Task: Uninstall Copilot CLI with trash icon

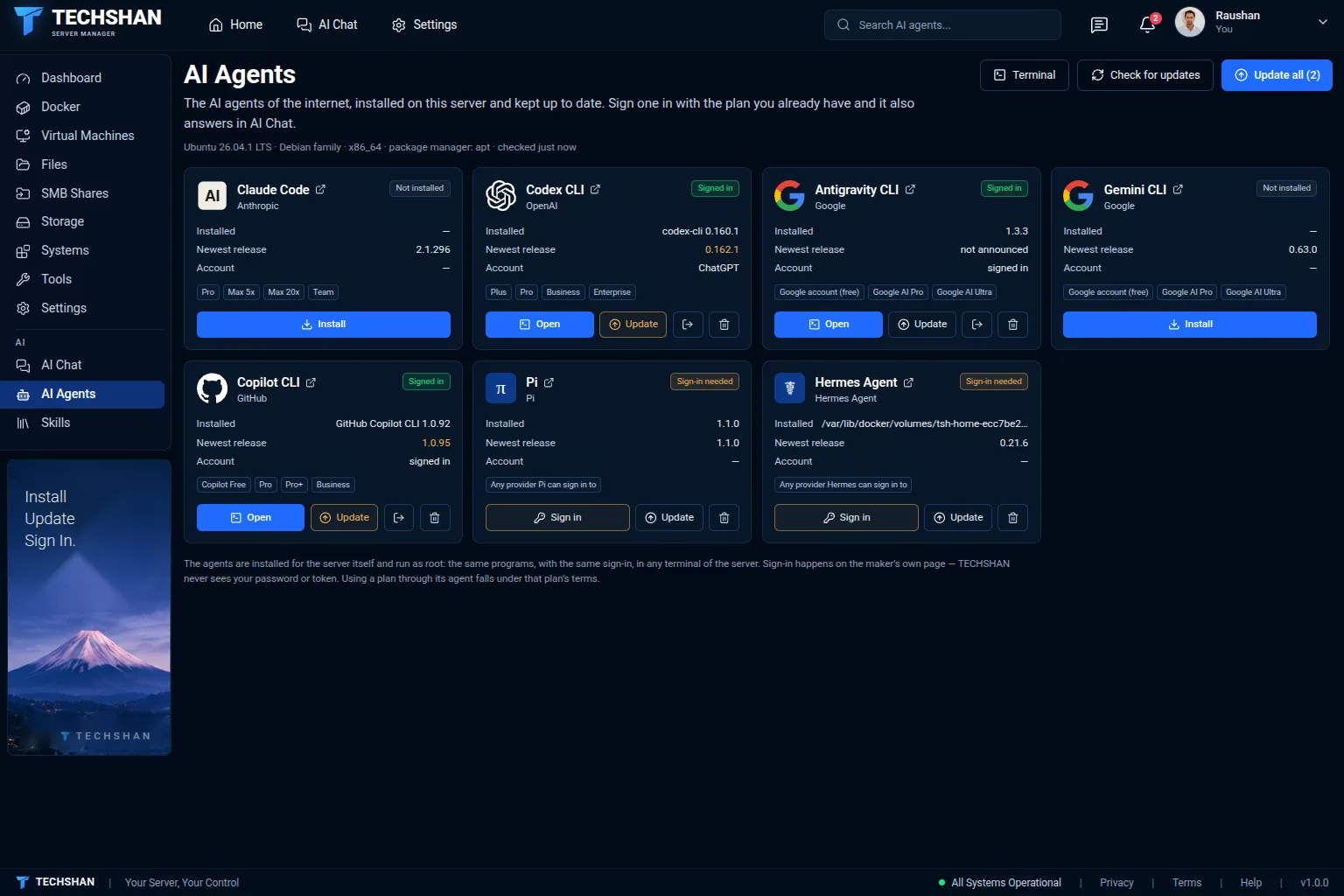Action: (435, 518)
